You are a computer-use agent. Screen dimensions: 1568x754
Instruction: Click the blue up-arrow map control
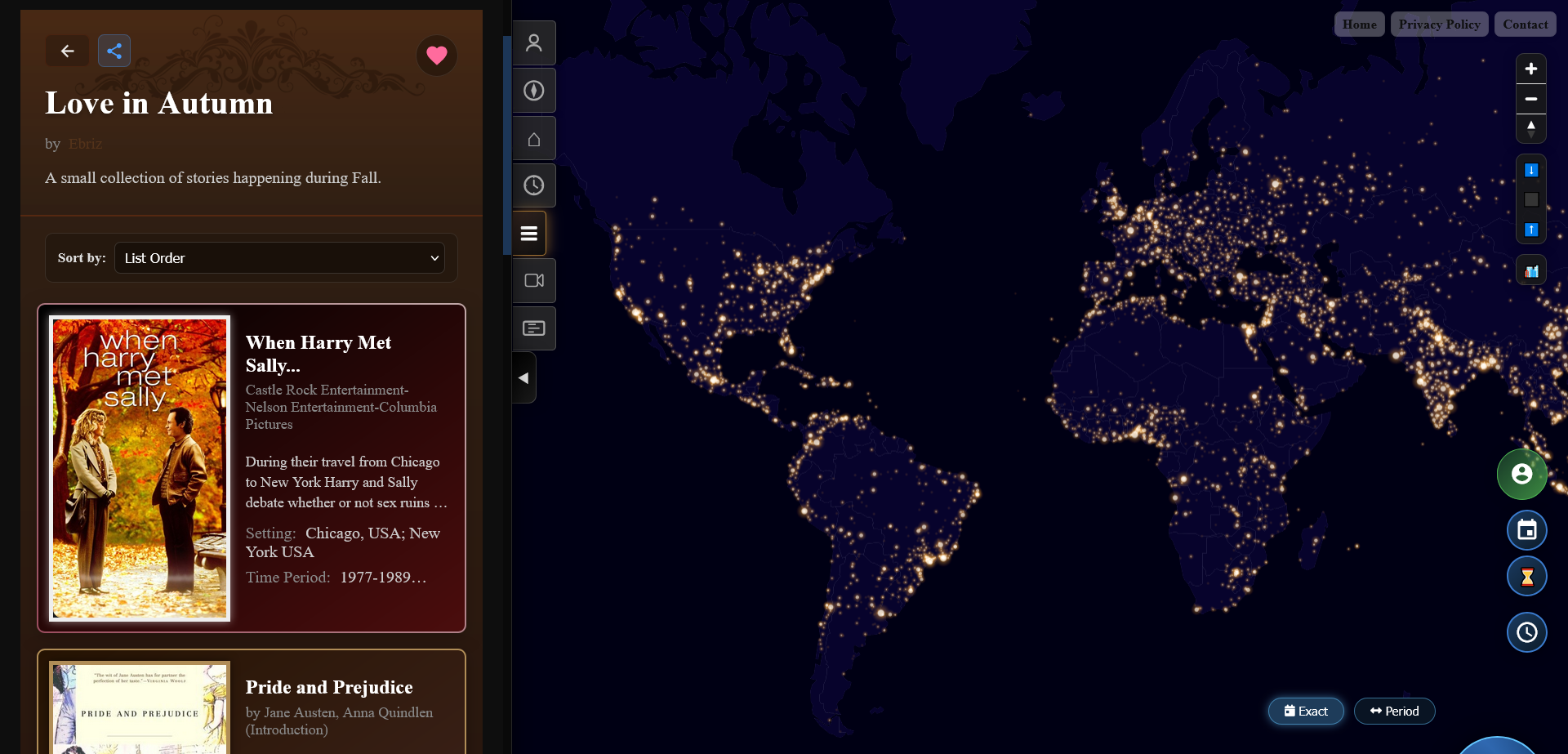tap(1531, 230)
